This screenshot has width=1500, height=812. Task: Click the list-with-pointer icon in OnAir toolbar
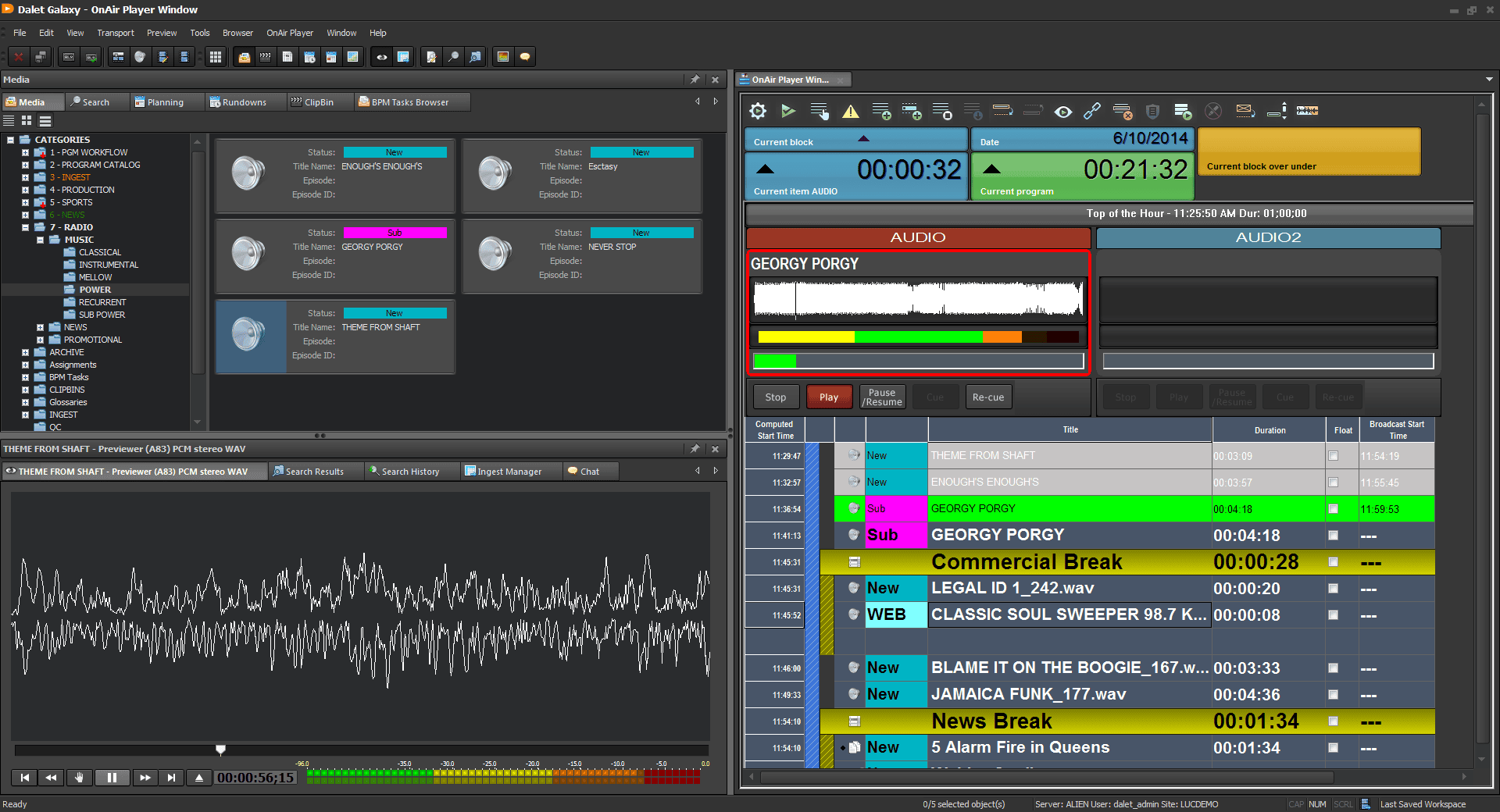coord(820,111)
